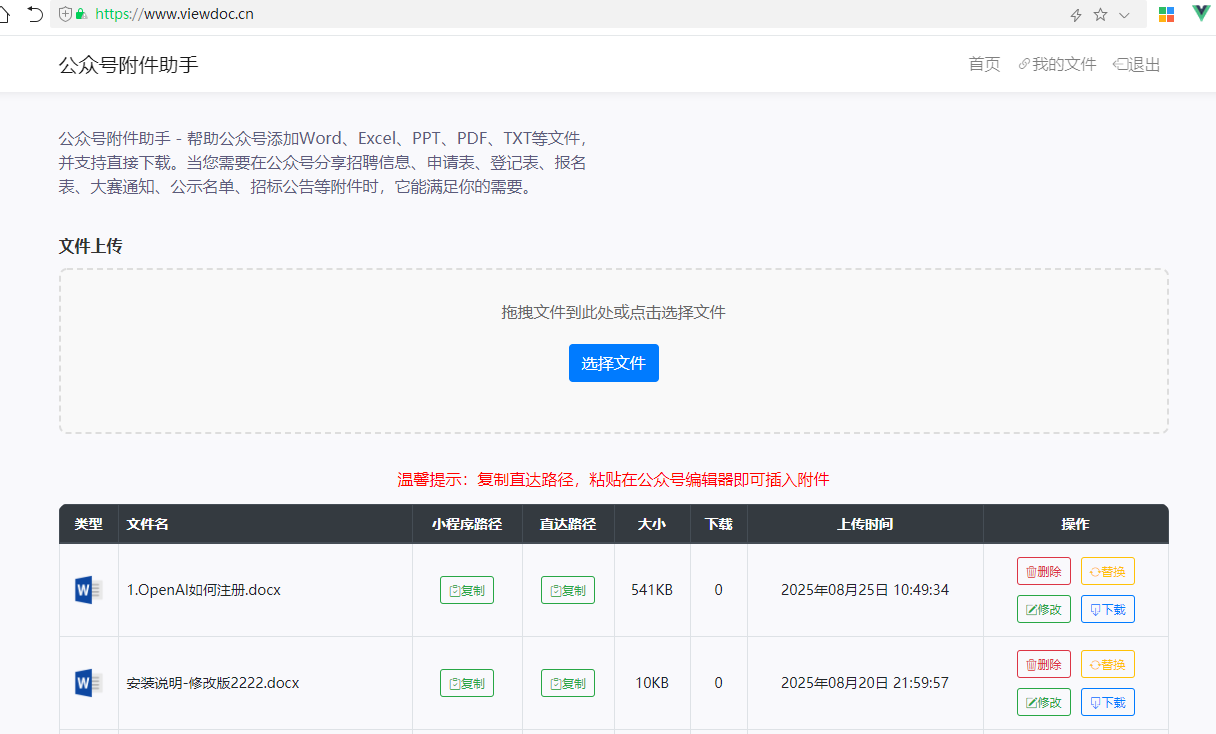Click the 下载 column header
The height and width of the screenshot is (734, 1216).
(x=719, y=524)
